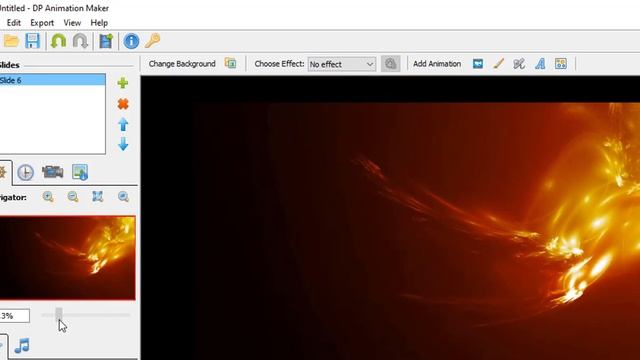The image size is (640, 360).
Task: Select the scissors animation tool icon
Action: pyautogui.click(x=519, y=64)
